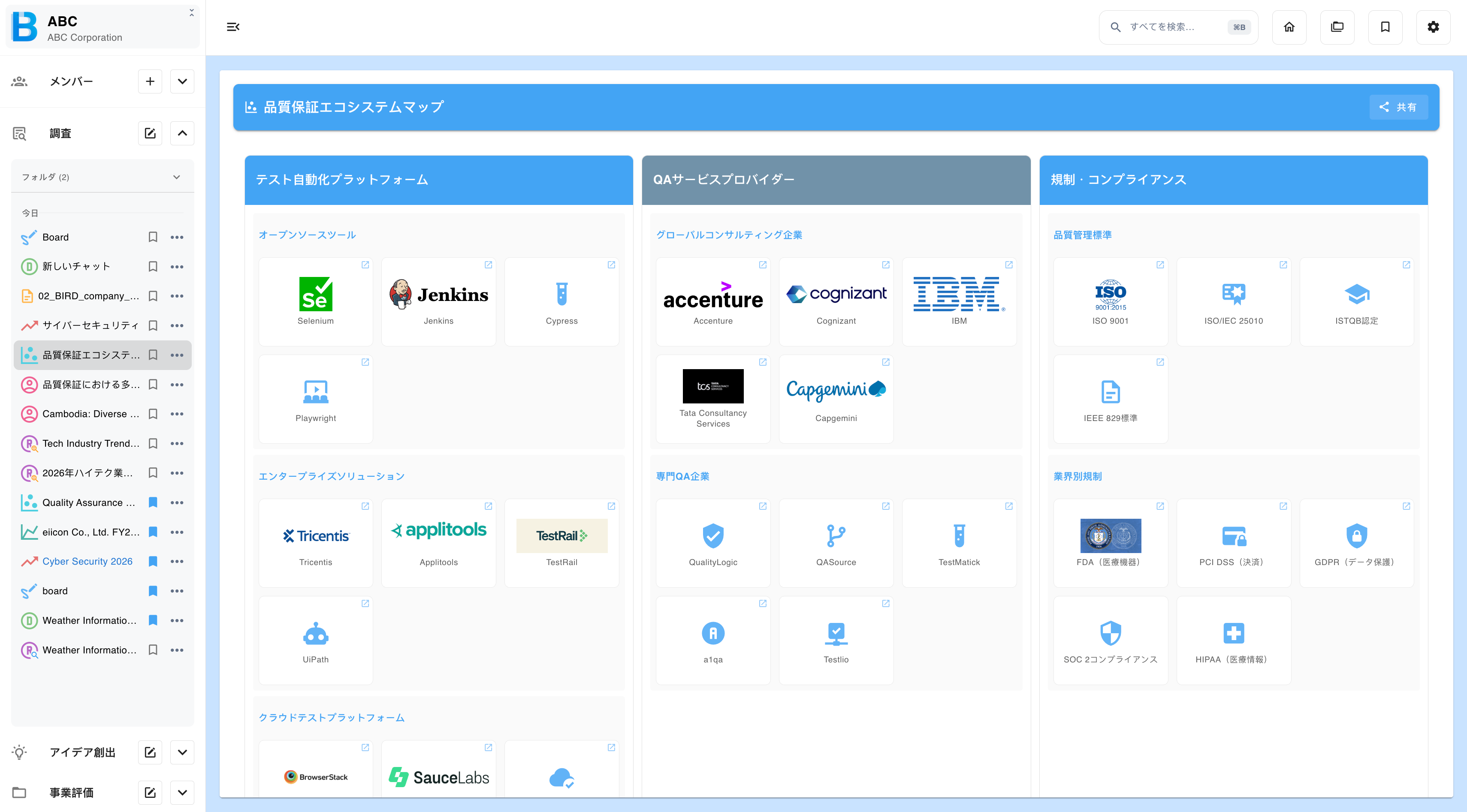Screen dimensions: 1467x812
Task: Click the すべてを検索 search field
Action: [1178, 27]
